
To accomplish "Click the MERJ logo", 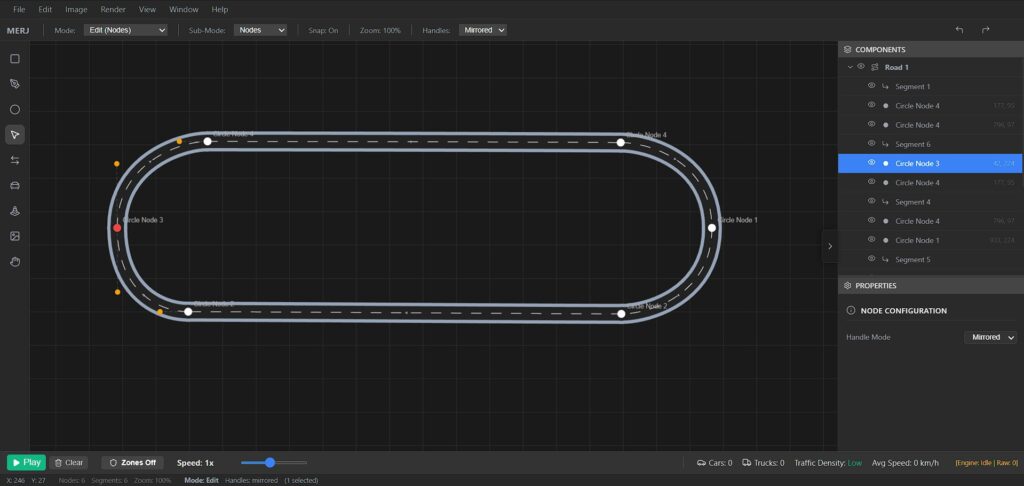I will tap(18, 30).
